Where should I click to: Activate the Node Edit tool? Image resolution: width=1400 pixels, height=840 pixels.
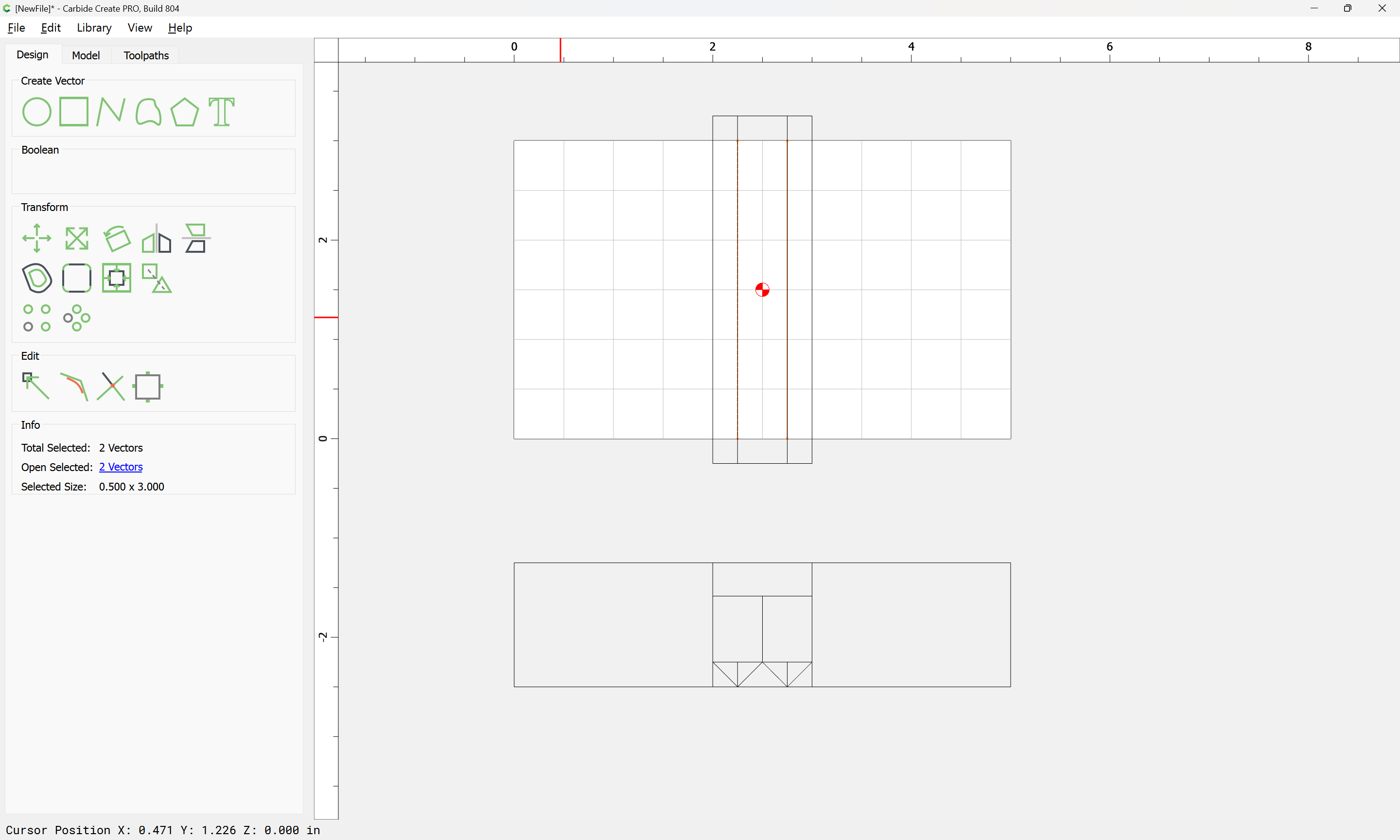click(35, 386)
